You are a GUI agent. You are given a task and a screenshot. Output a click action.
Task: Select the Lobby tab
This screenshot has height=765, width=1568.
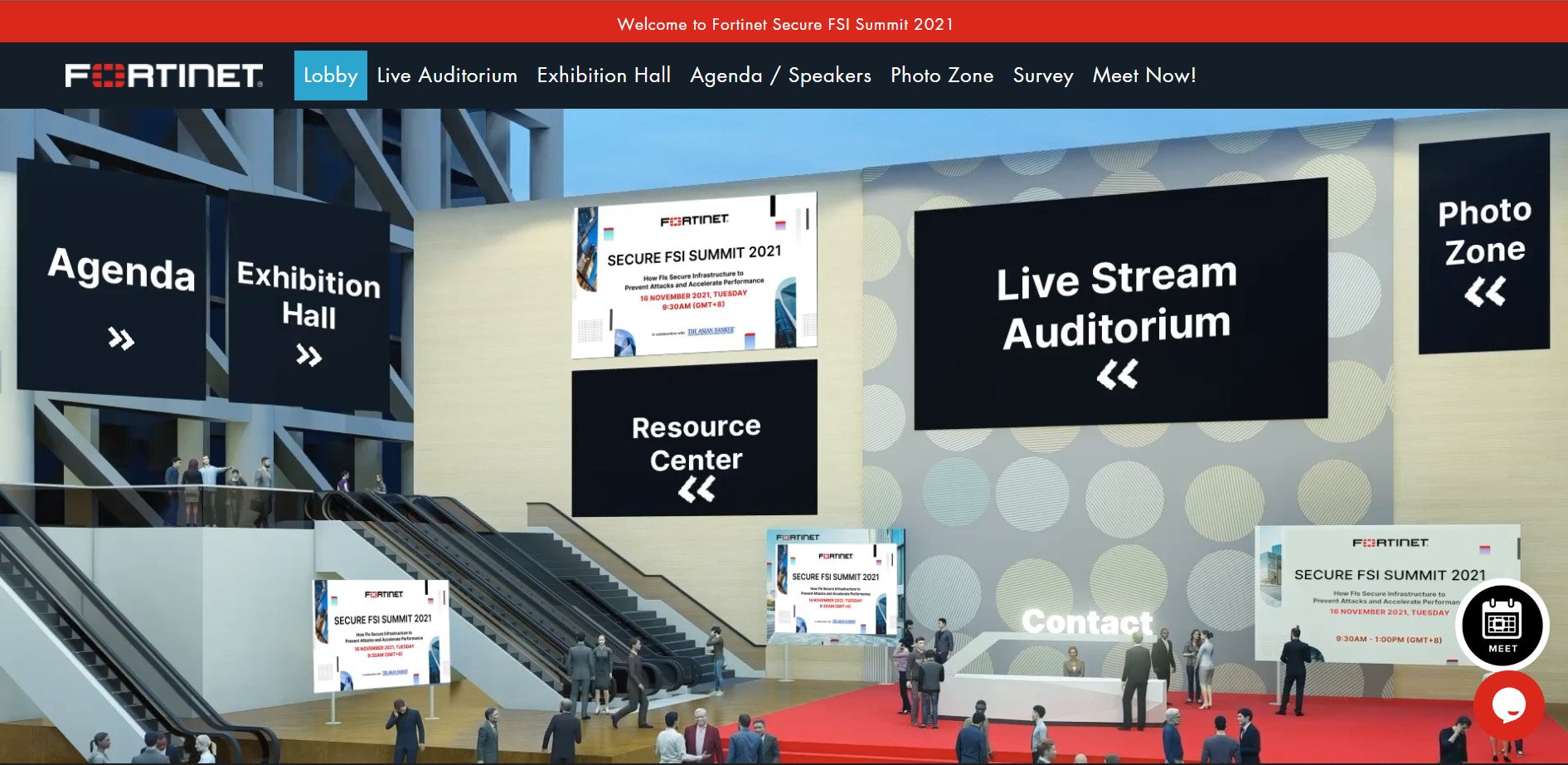tap(330, 76)
